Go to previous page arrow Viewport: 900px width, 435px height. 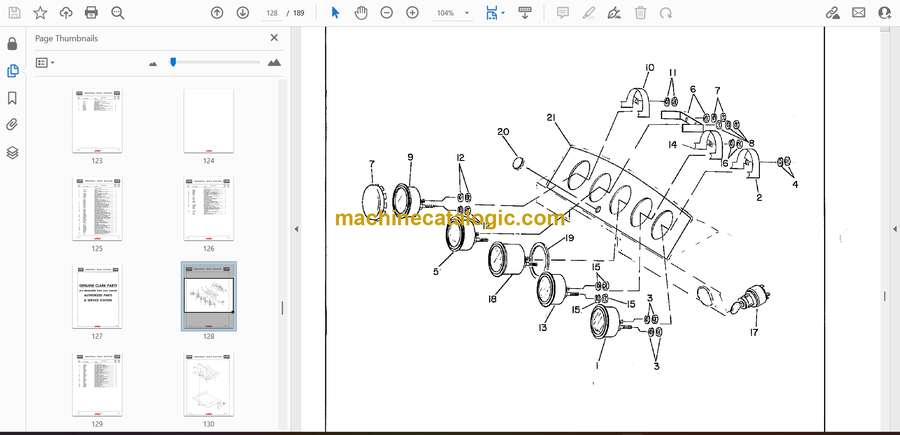pyautogui.click(x=217, y=13)
